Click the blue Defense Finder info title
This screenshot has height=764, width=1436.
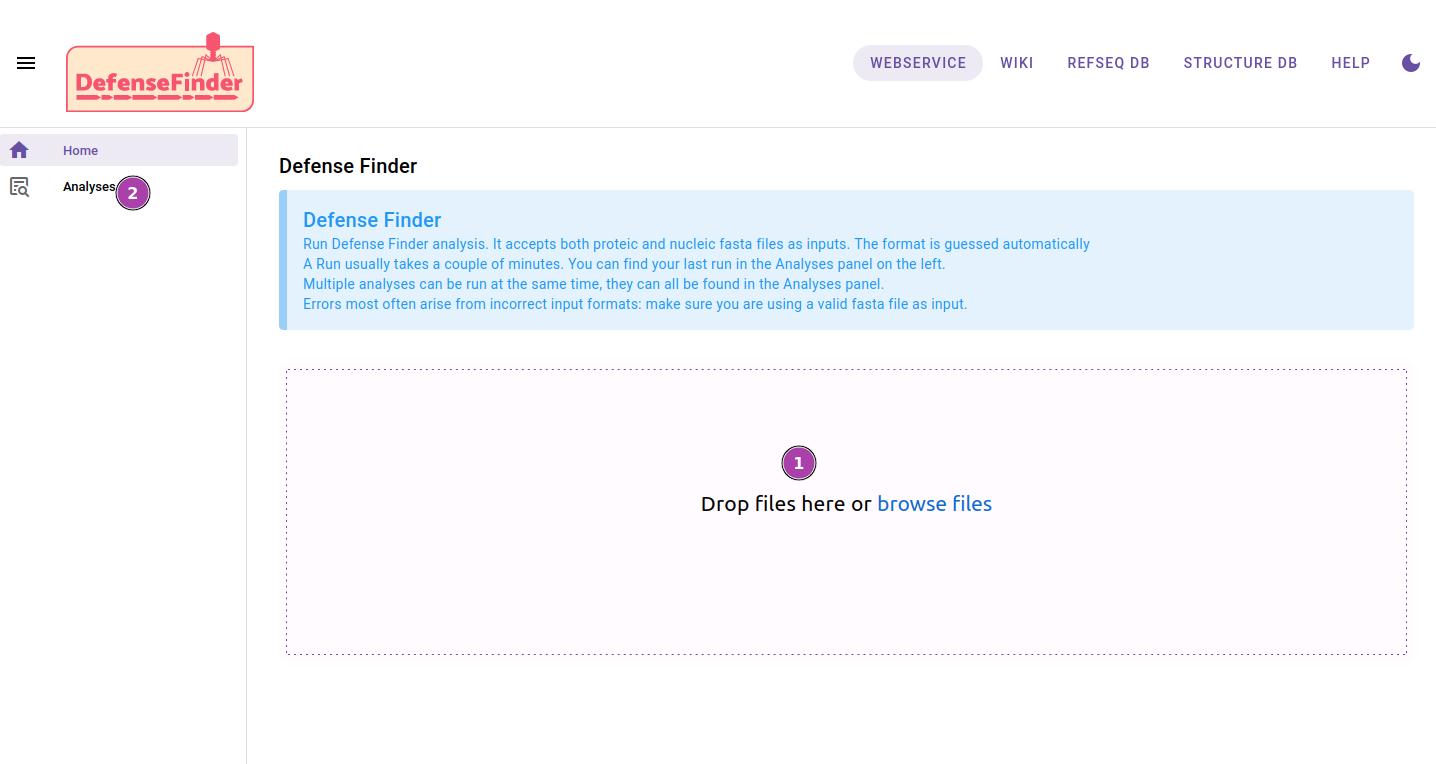372,220
